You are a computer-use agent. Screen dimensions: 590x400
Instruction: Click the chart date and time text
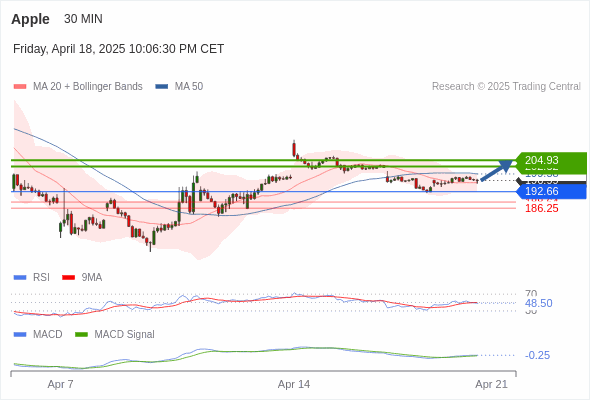point(119,49)
